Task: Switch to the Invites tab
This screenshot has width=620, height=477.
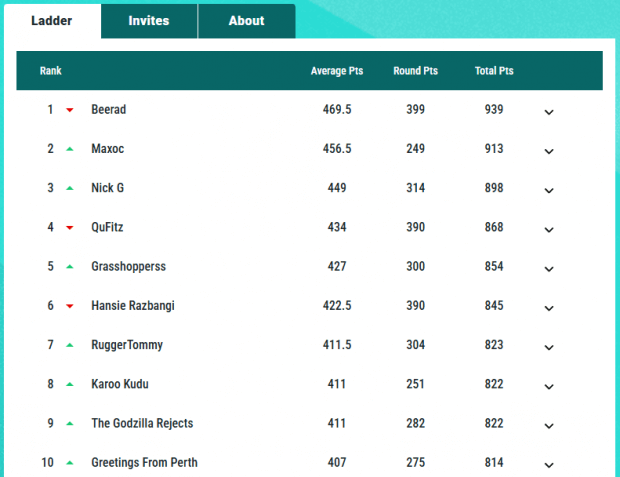Action: pyautogui.click(x=149, y=21)
